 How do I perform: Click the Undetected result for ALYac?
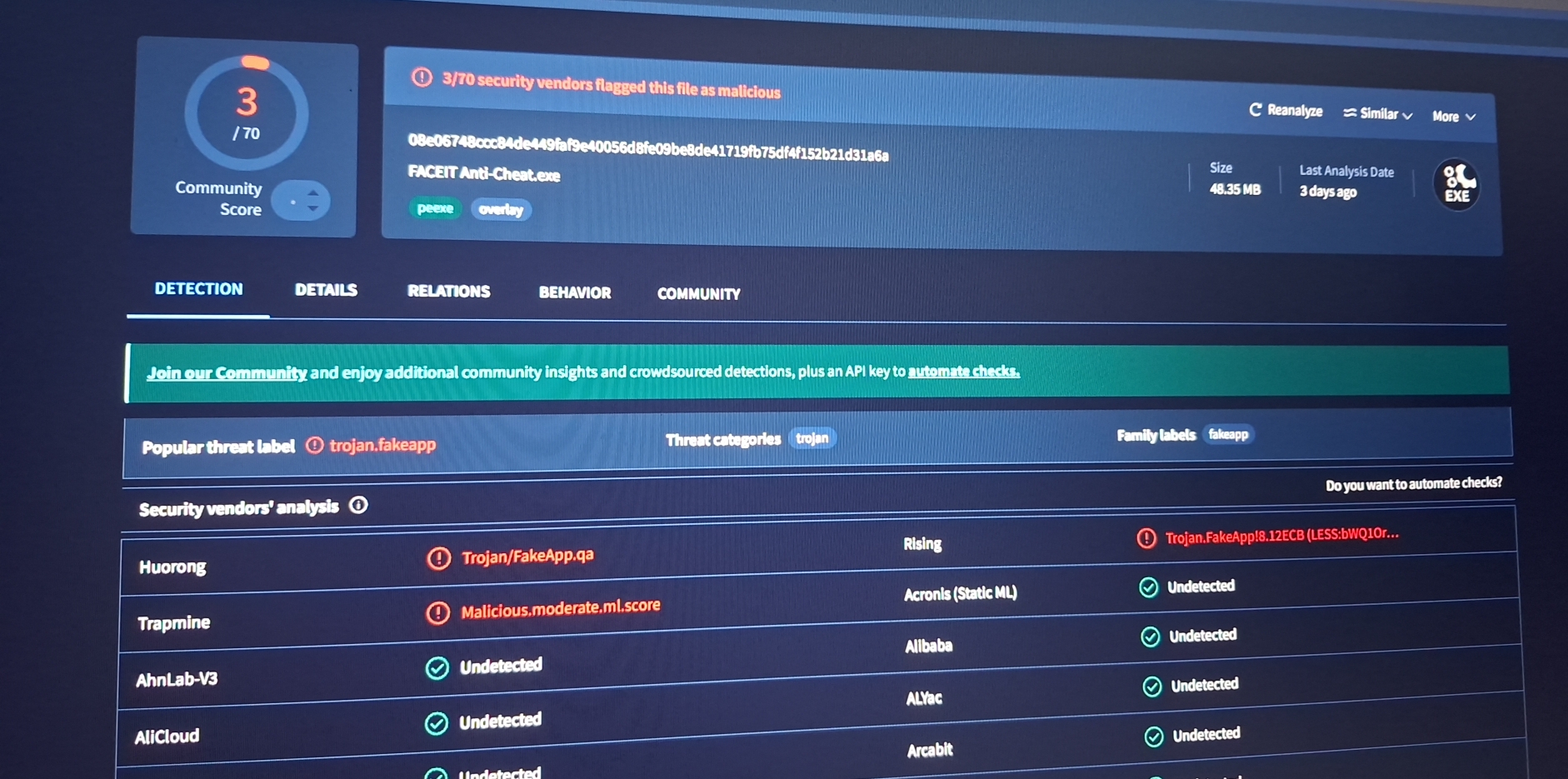coord(1205,685)
